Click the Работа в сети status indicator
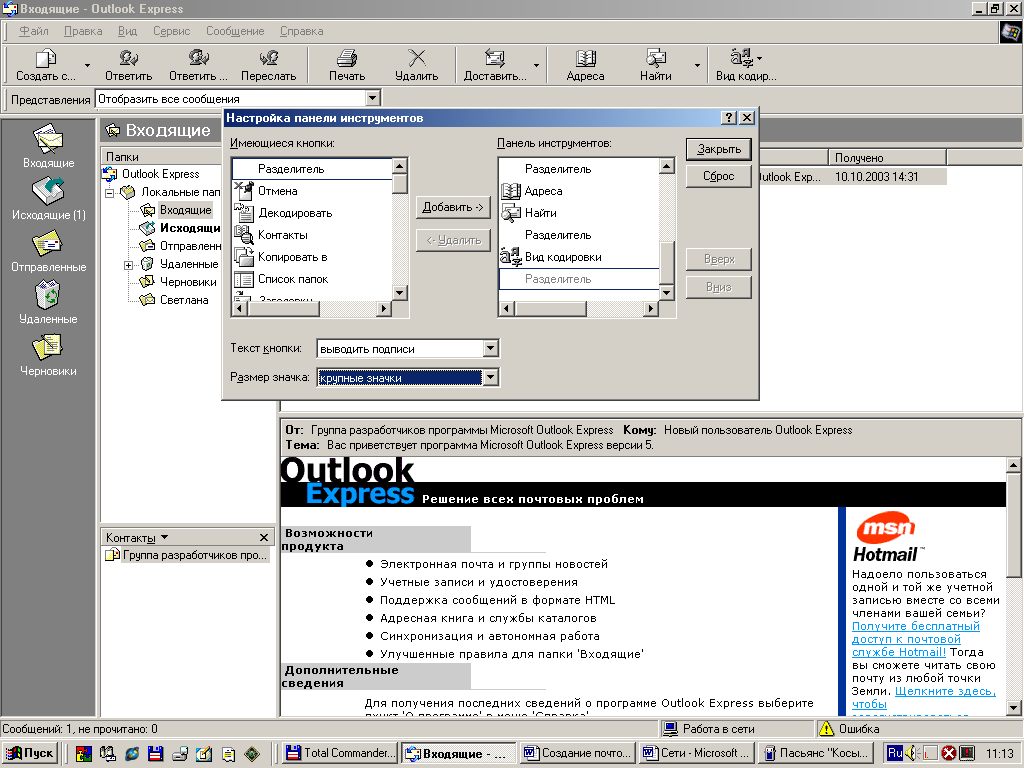The image size is (1024, 768). [x=709, y=729]
